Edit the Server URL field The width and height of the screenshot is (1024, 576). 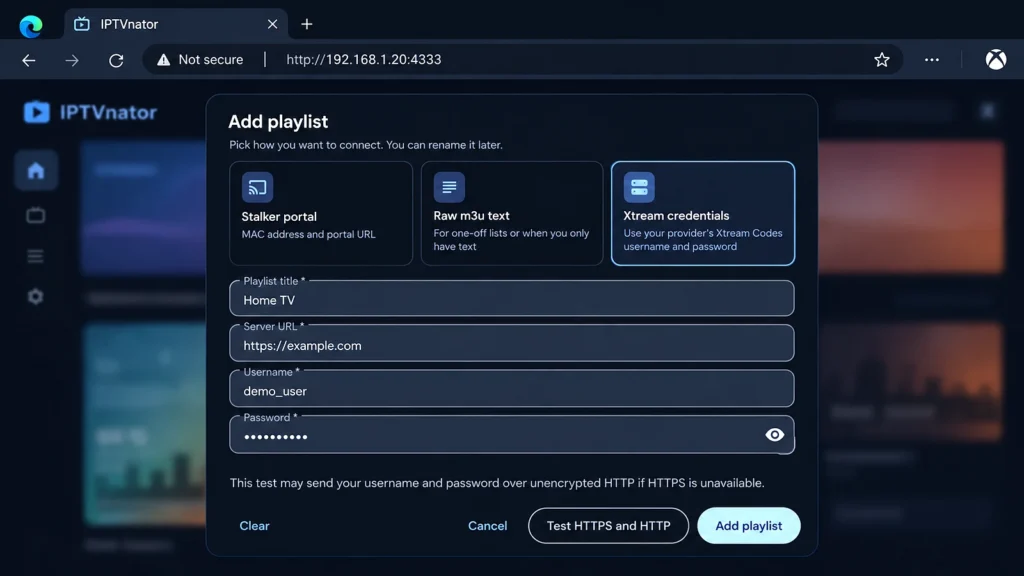[x=512, y=344]
